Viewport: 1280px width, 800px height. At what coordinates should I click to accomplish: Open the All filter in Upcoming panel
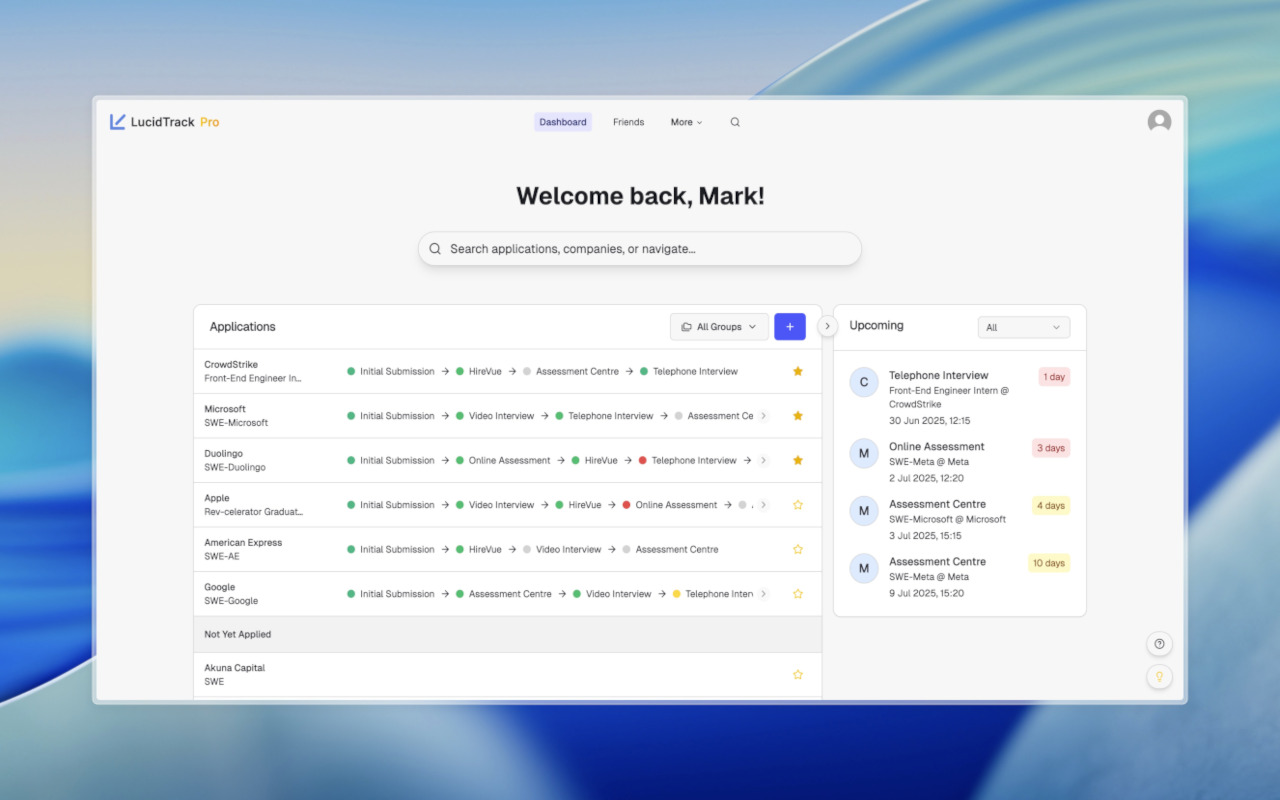1023,326
